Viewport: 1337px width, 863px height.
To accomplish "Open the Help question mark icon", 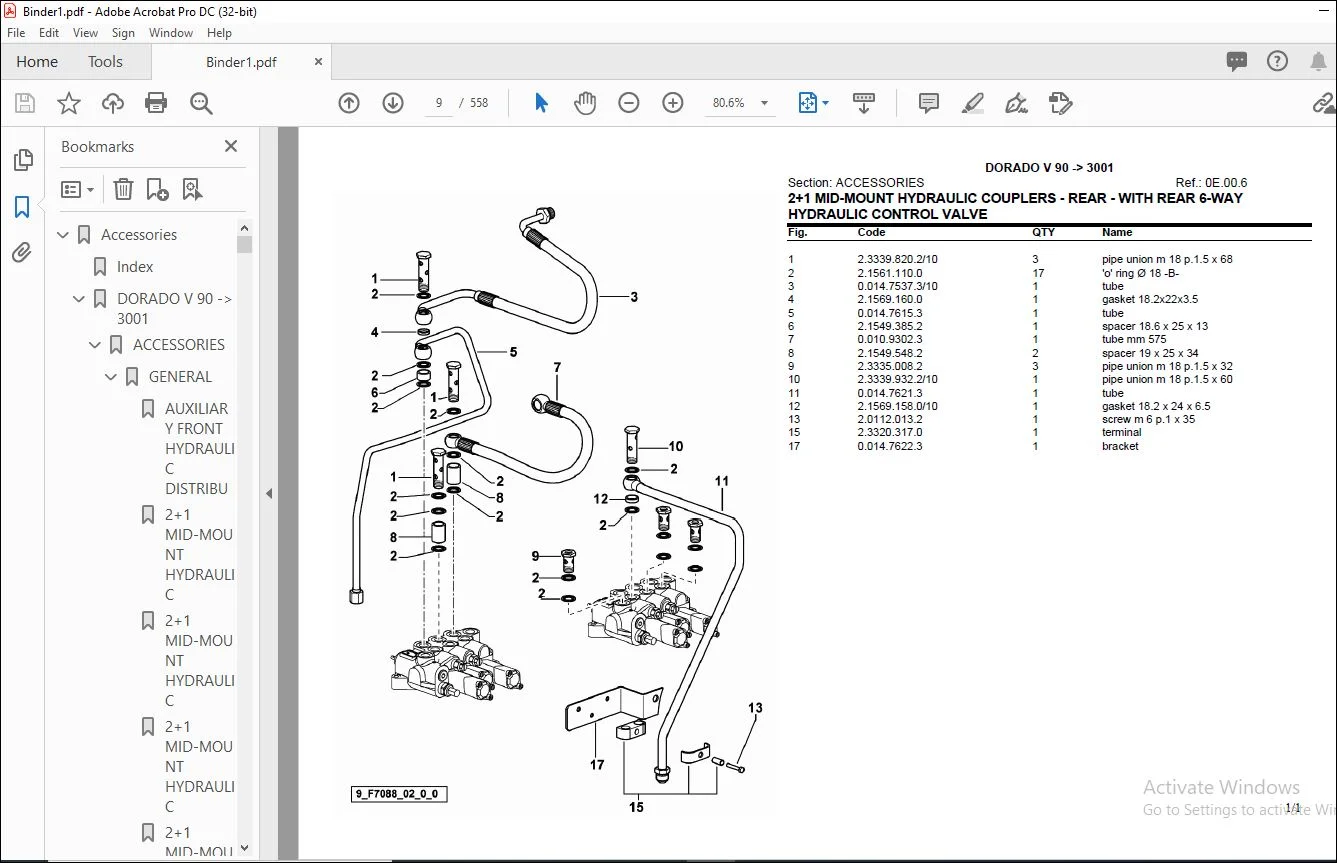I will tap(1277, 61).
